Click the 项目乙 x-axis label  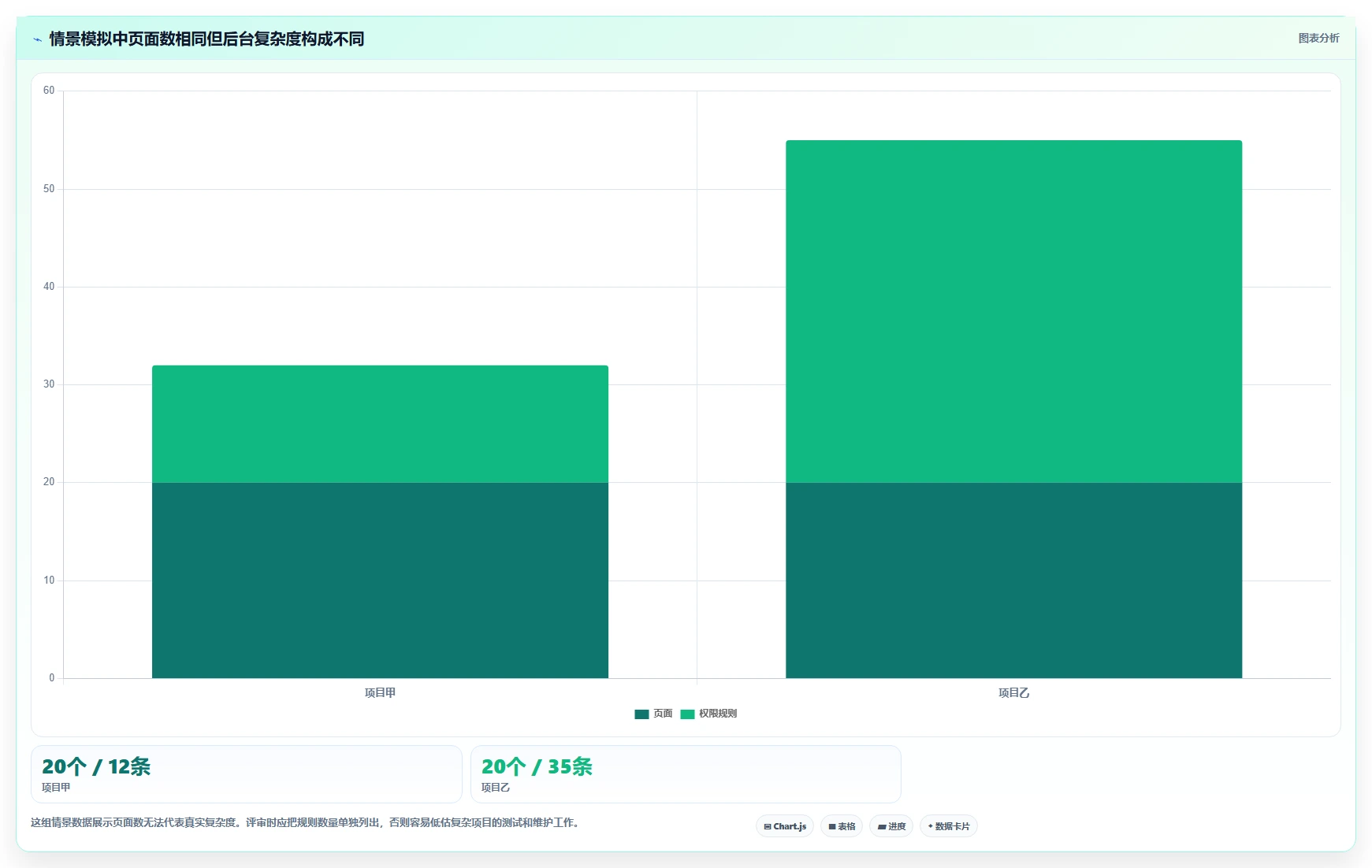click(1013, 693)
